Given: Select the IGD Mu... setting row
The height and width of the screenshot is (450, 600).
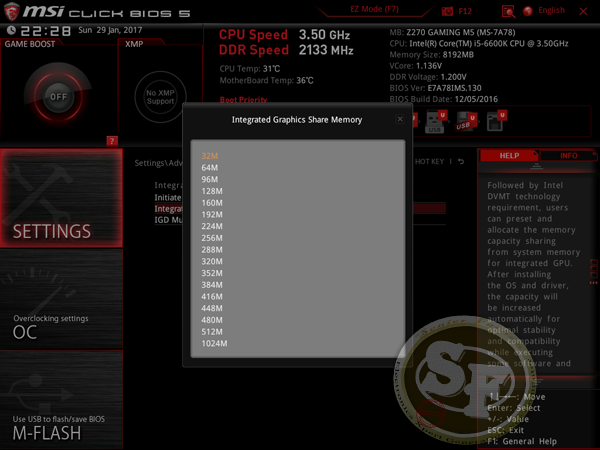Looking at the screenshot, I should pos(168,220).
